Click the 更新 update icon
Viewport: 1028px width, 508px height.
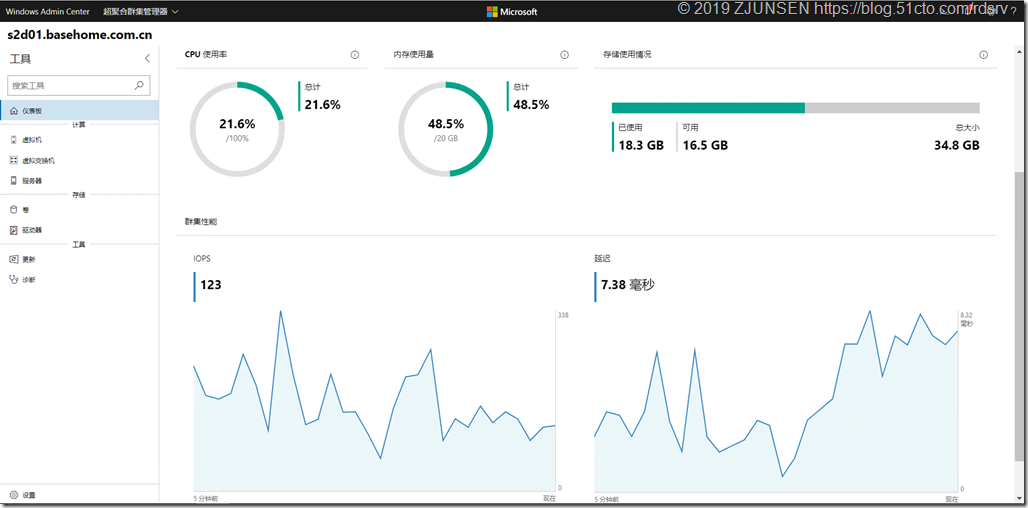14,259
